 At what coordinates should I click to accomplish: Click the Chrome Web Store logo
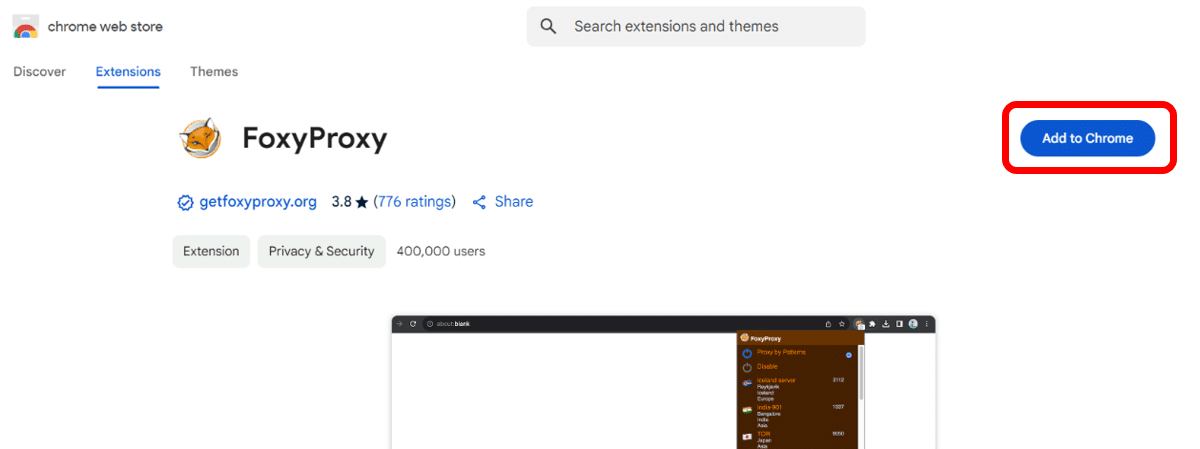click(26, 27)
